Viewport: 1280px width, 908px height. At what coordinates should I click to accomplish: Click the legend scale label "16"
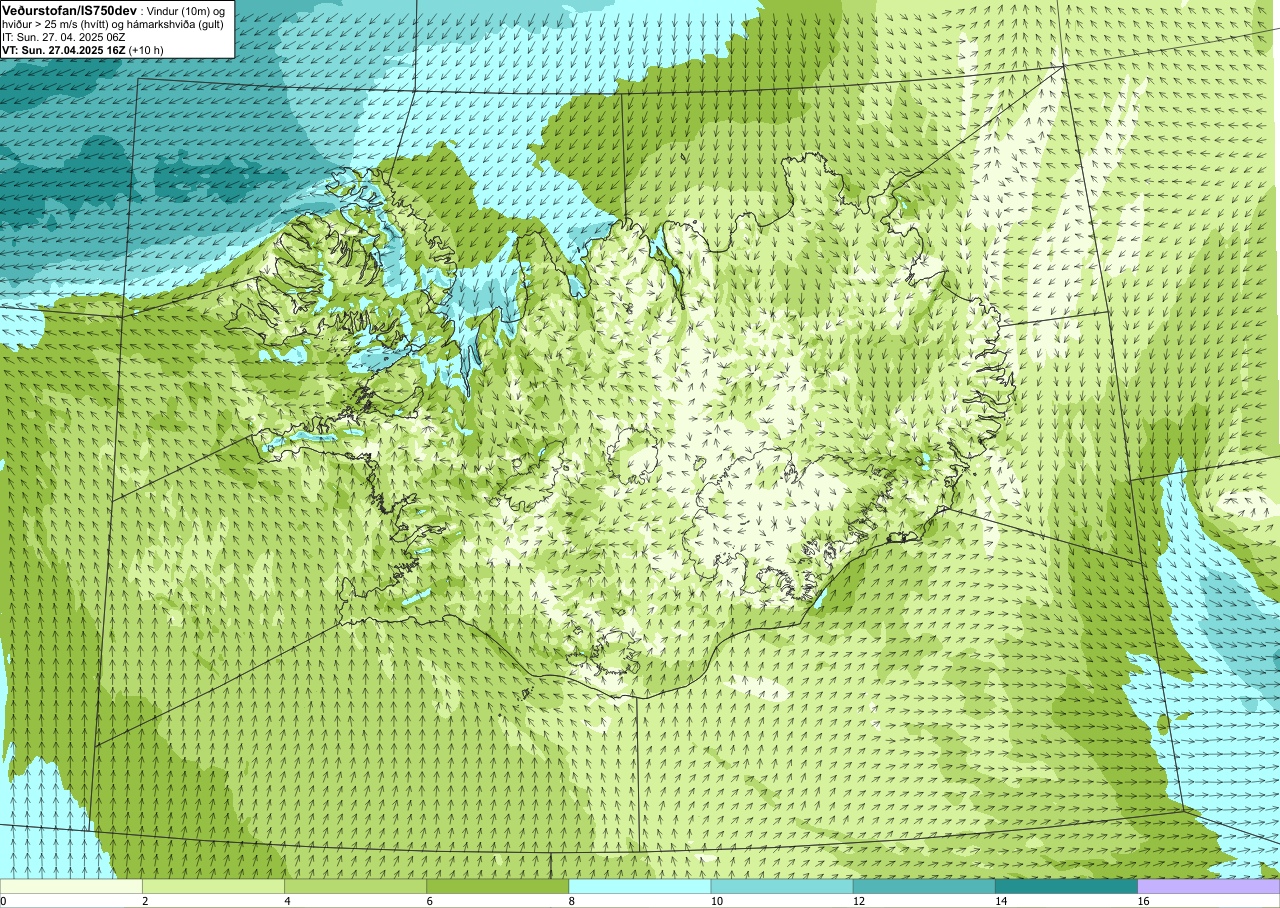[1143, 901]
